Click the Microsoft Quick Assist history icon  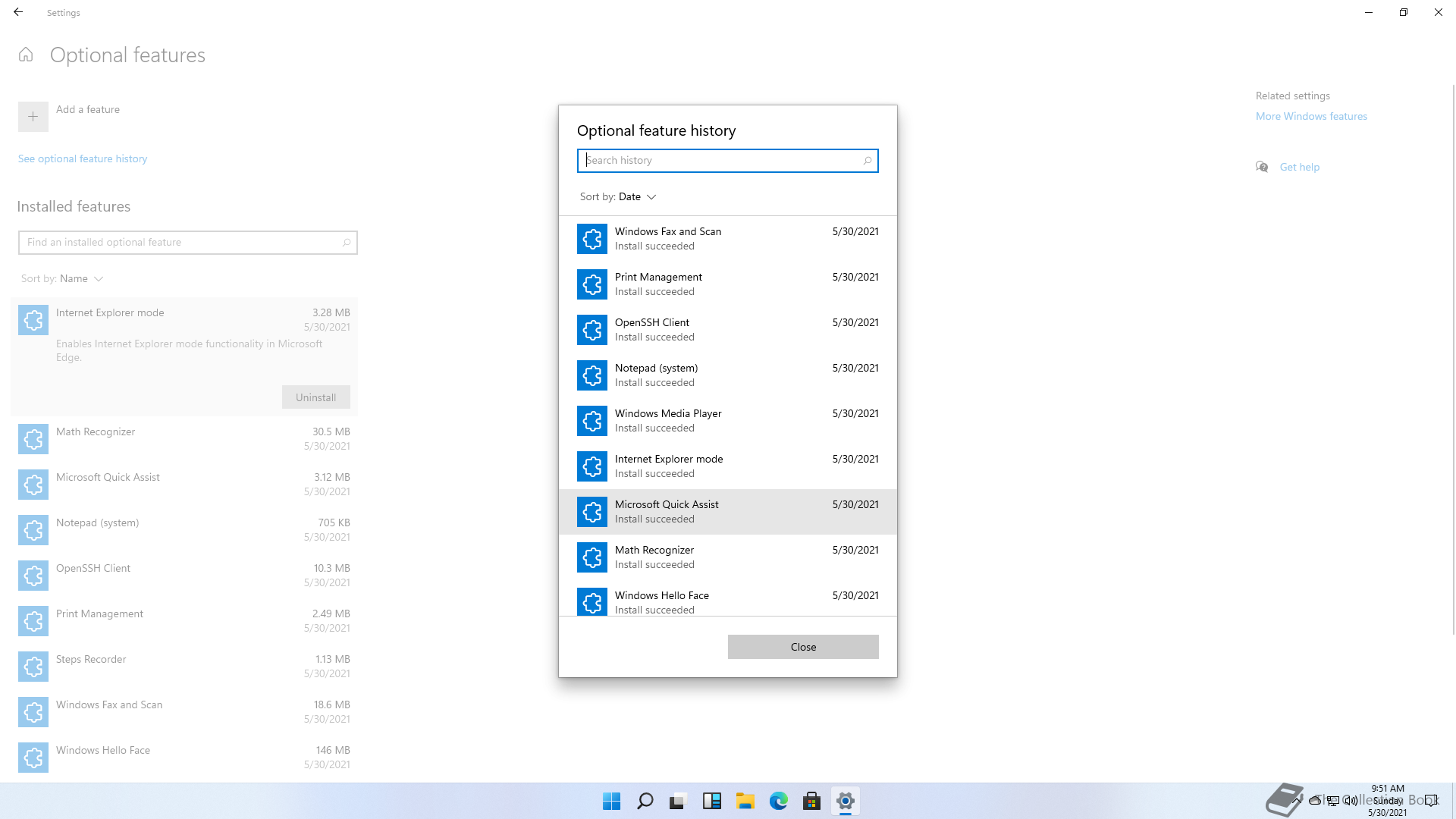coord(591,512)
